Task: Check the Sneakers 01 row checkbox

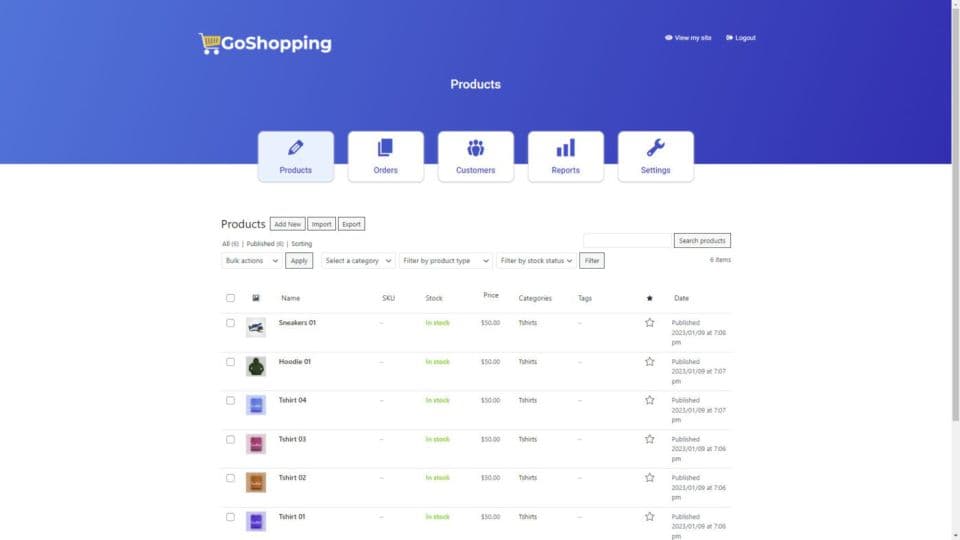Action: pyautogui.click(x=230, y=323)
